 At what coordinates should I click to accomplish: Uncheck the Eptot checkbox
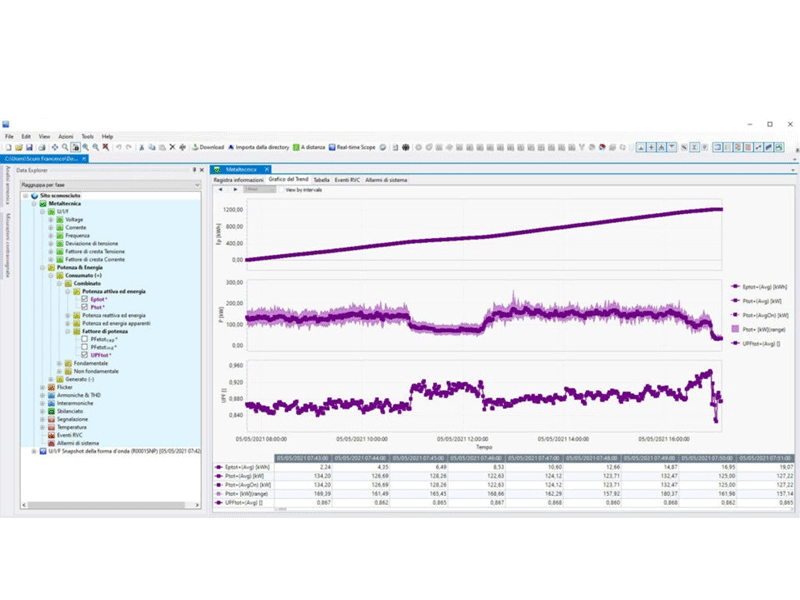point(84,299)
